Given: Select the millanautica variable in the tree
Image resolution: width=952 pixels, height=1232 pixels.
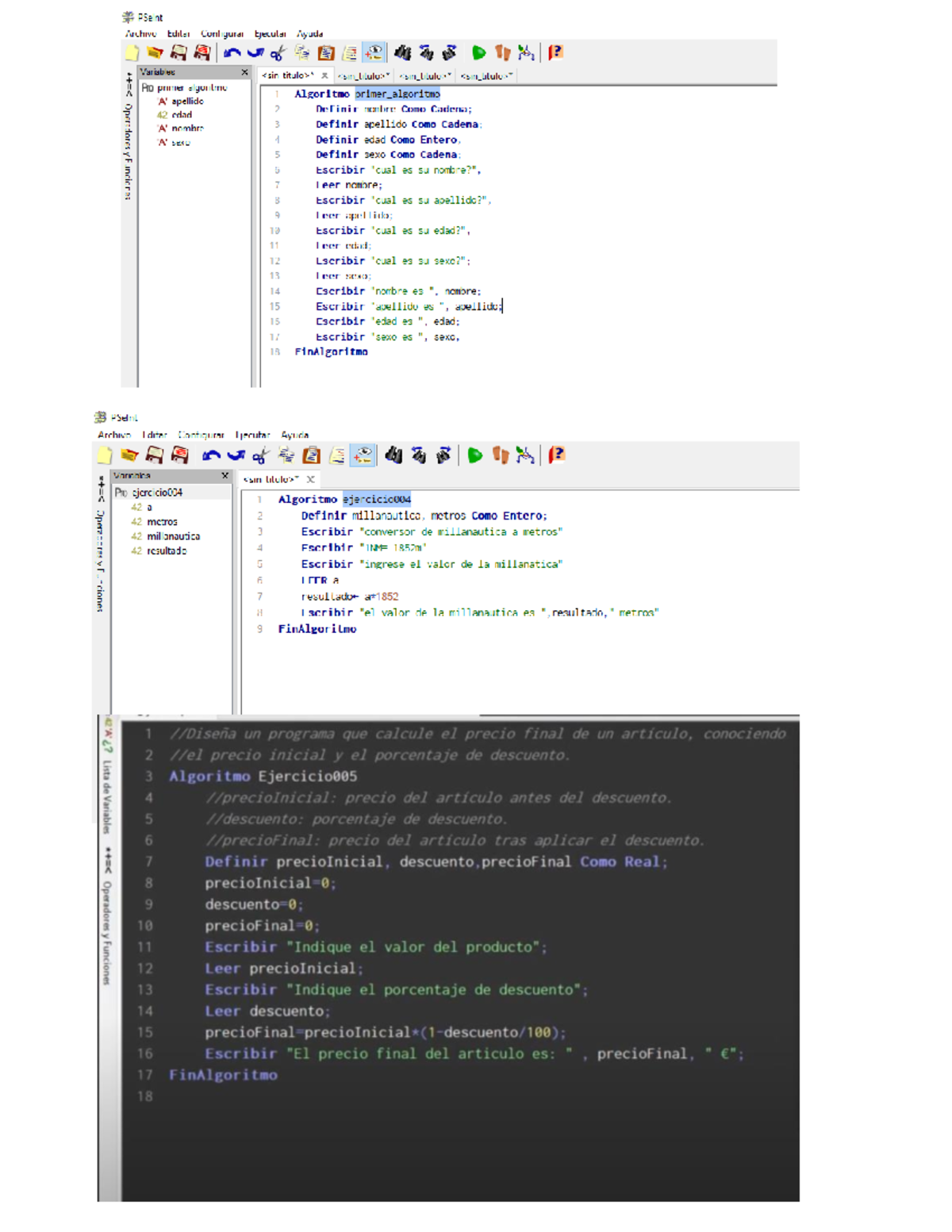Looking at the screenshot, I should (173, 536).
